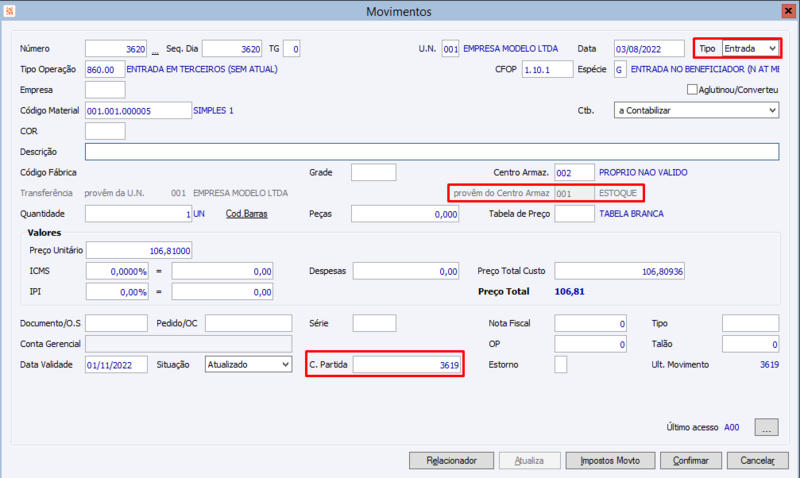Screen dimensions: 800x478
Task: Click the lower Tipo field beside Nota Fiscal
Action: pyautogui.click(x=751, y=323)
